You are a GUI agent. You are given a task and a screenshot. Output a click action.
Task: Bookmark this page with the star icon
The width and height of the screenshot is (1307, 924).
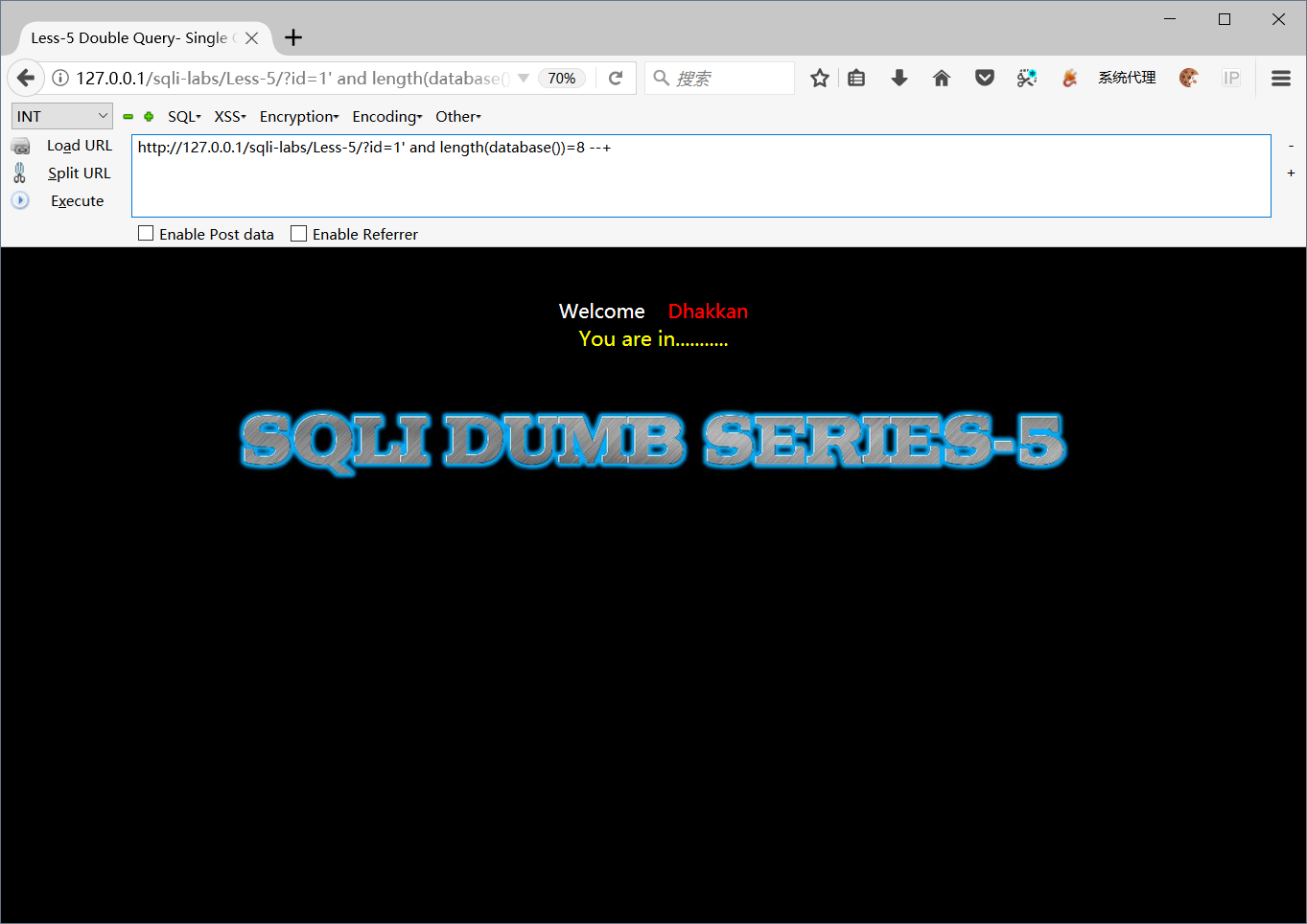click(819, 78)
